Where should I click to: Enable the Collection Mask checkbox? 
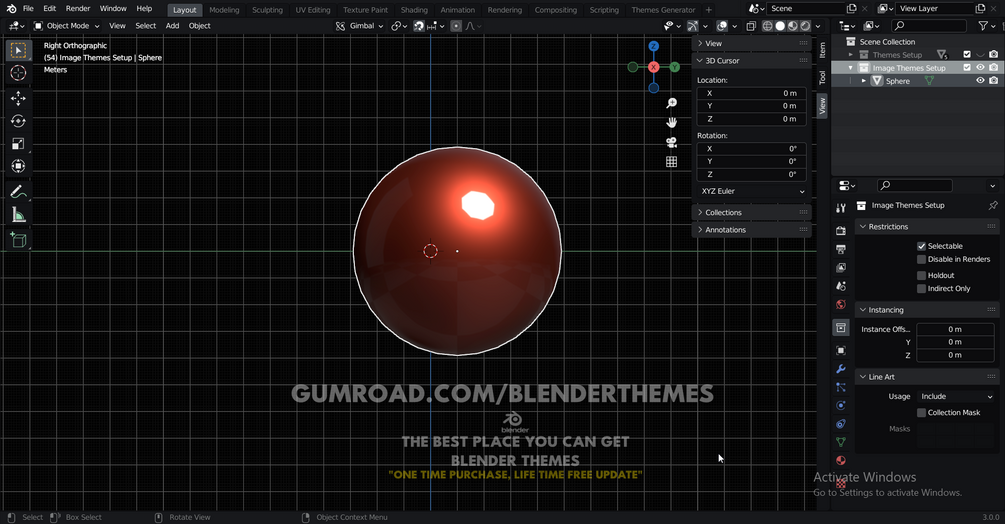(x=921, y=413)
